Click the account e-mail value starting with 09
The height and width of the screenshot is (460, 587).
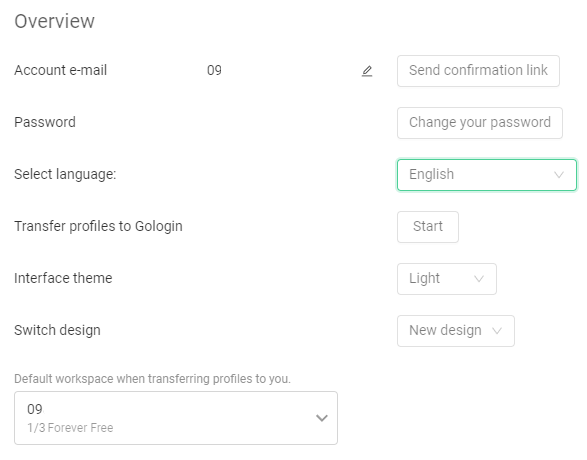214,70
